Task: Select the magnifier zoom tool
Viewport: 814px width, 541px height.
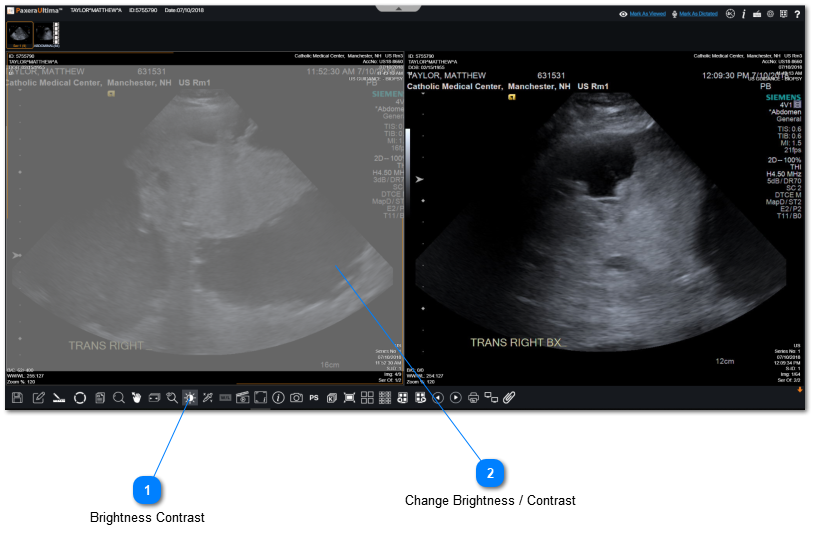Action: (119, 398)
